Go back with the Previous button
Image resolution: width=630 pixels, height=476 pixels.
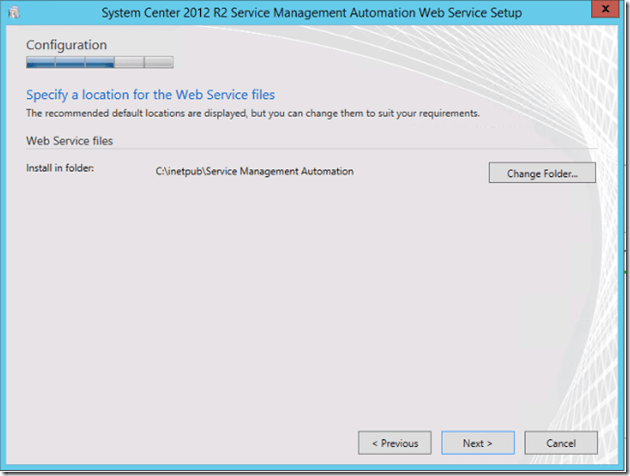coord(395,443)
